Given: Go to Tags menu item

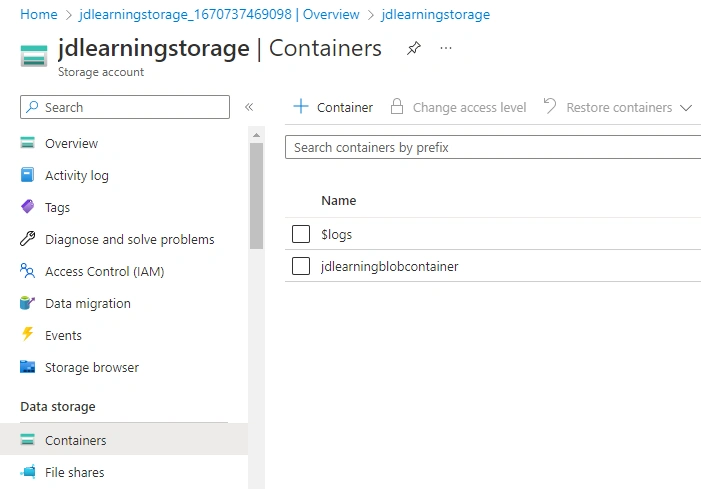Looking at the screenshot, I should pos(57,208).
